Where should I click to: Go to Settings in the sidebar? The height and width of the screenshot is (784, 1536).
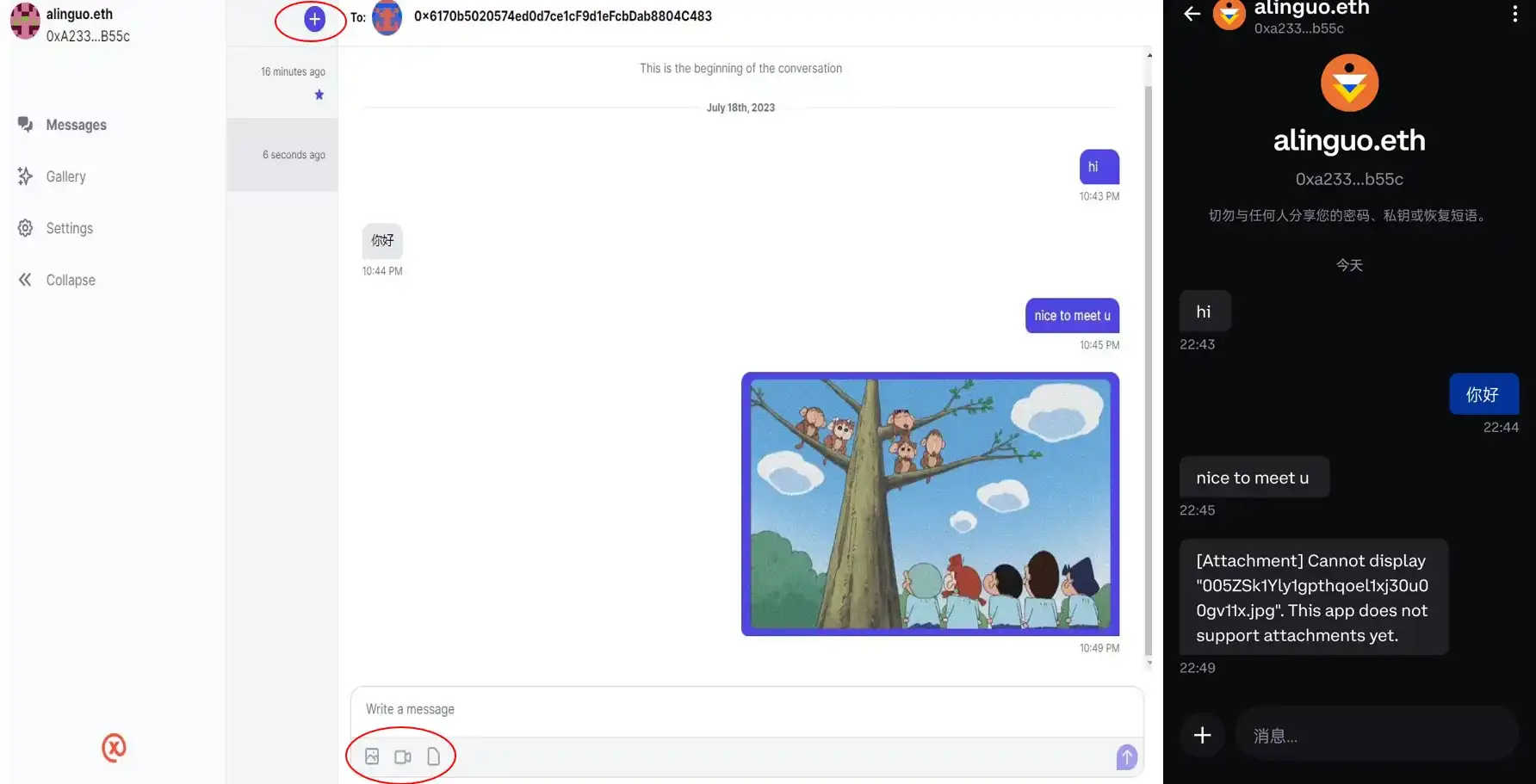tap(69, 228)
